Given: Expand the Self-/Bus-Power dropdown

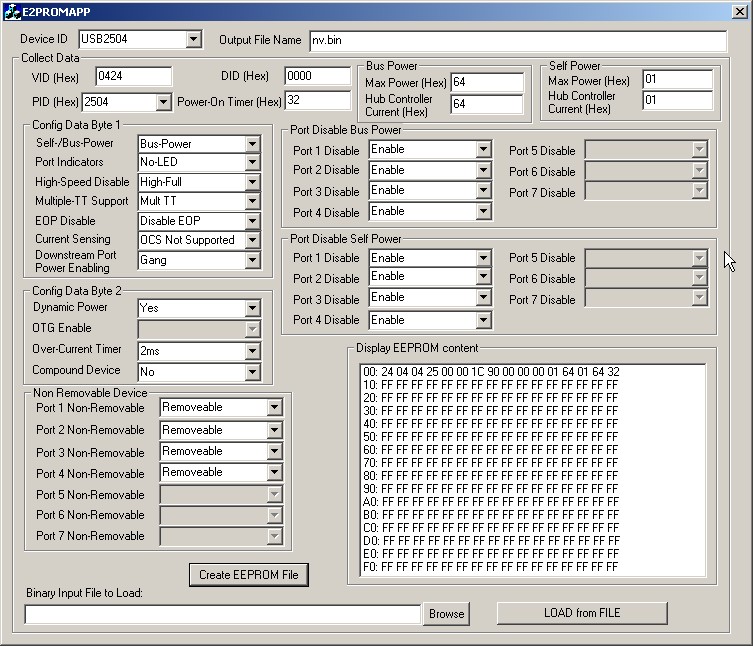Looking at the screenshot, I should 253,144.
